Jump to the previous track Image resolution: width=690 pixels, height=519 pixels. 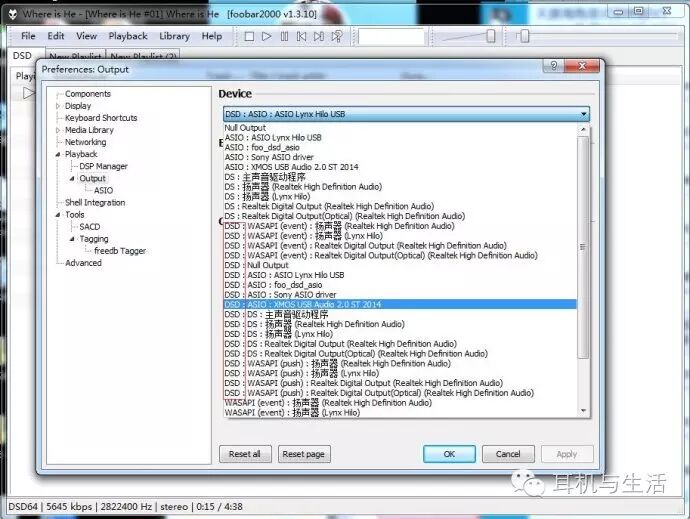pos(301,37)
